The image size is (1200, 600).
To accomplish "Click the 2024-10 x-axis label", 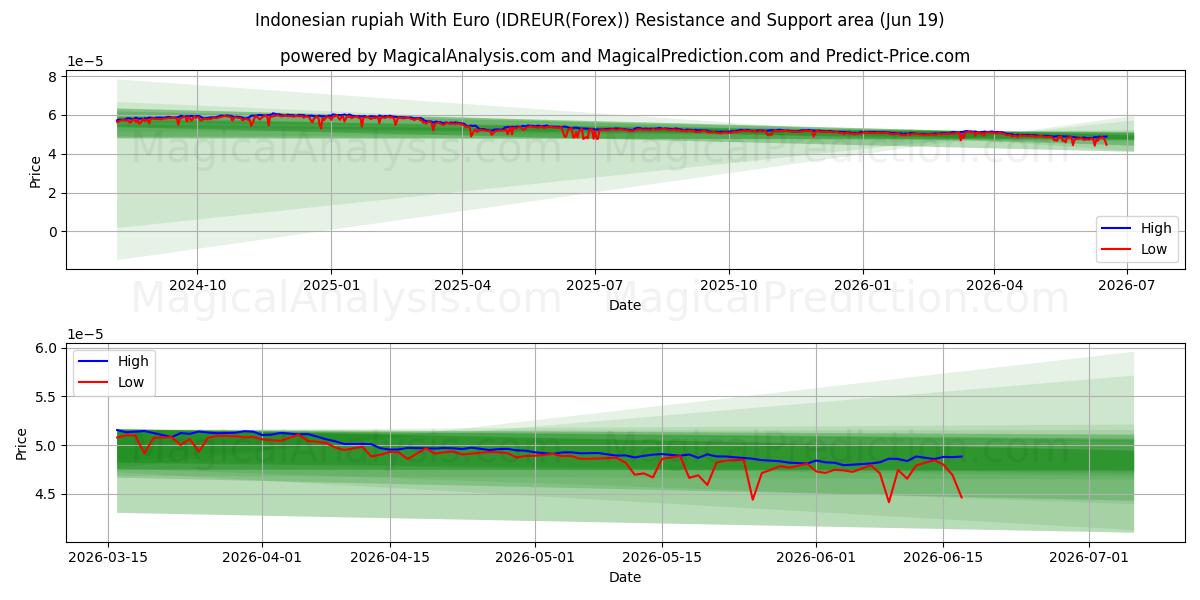I will 197,286.
